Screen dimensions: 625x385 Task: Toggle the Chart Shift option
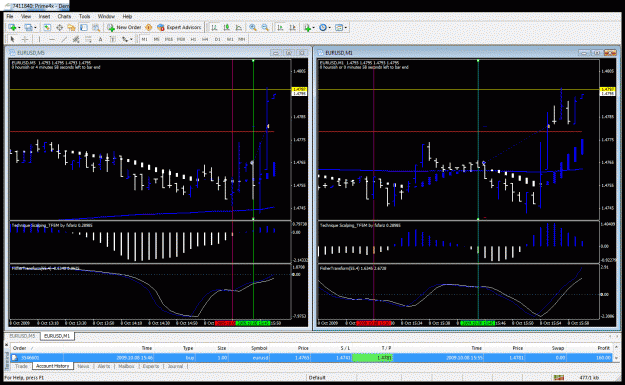(x=293, y=28)
